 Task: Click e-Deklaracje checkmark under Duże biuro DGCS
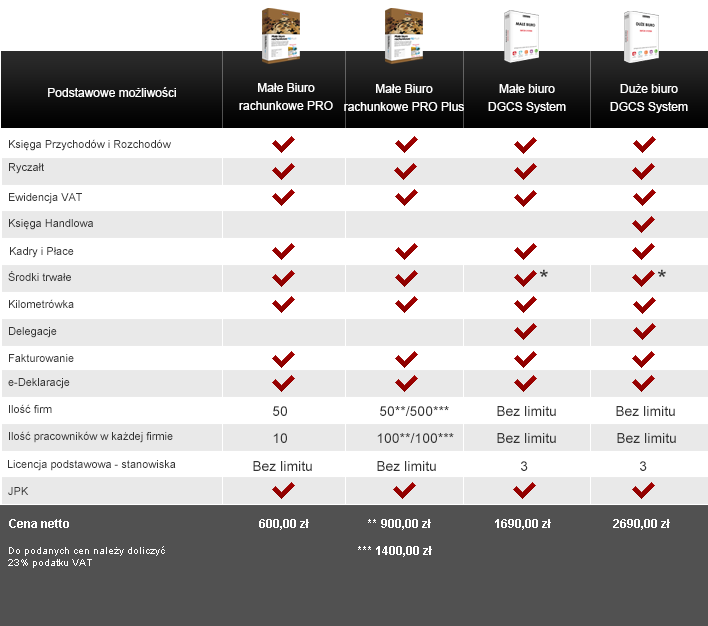tap(644, 383)
